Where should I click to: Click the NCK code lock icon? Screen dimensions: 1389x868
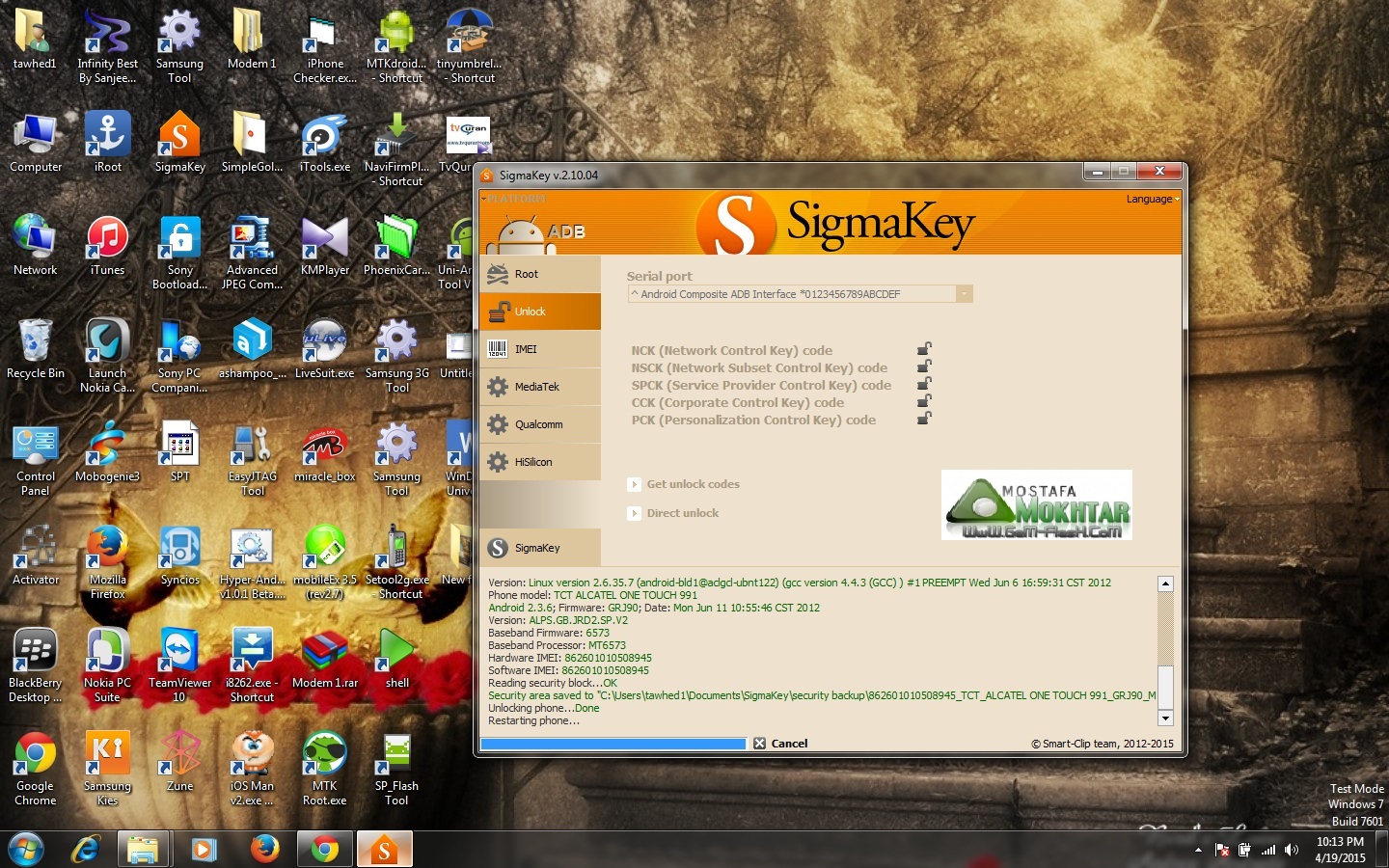coord(924,349)
